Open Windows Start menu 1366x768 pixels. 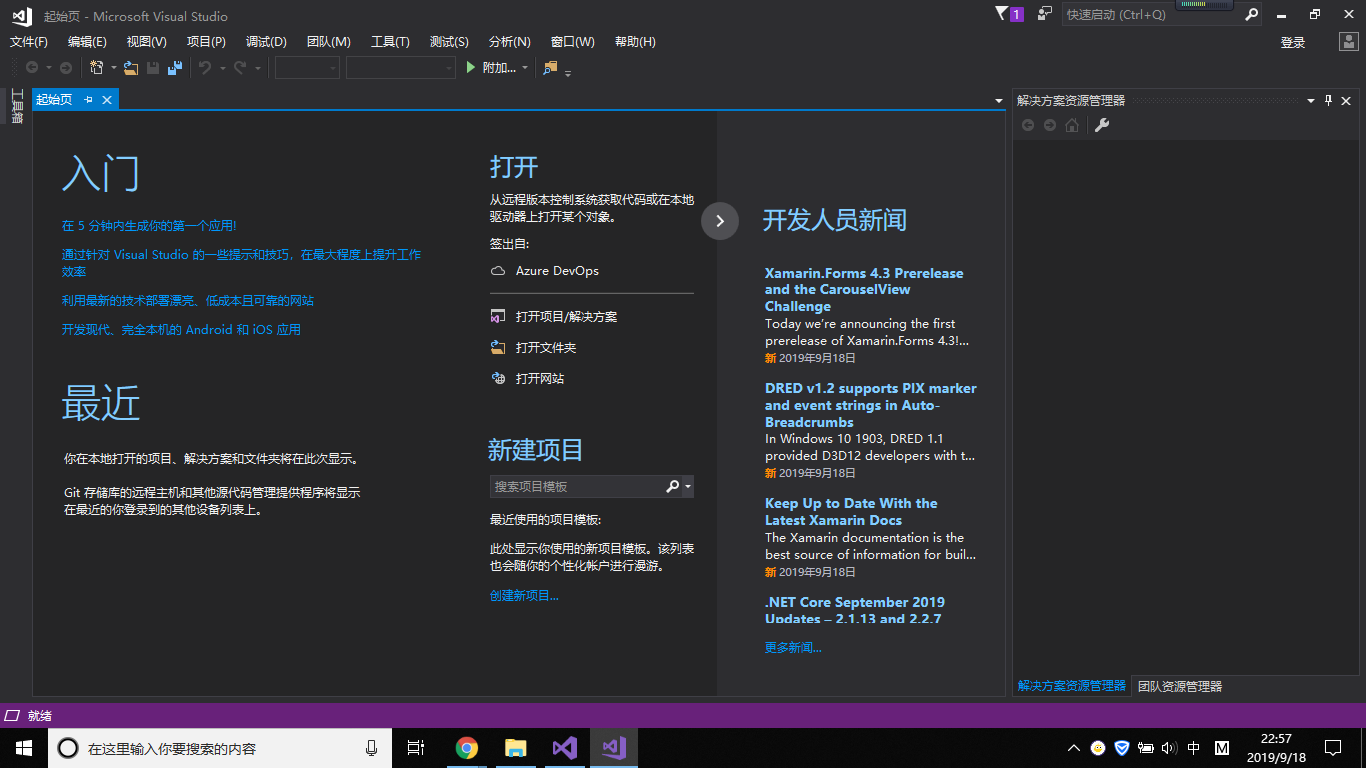coord(24,748)
